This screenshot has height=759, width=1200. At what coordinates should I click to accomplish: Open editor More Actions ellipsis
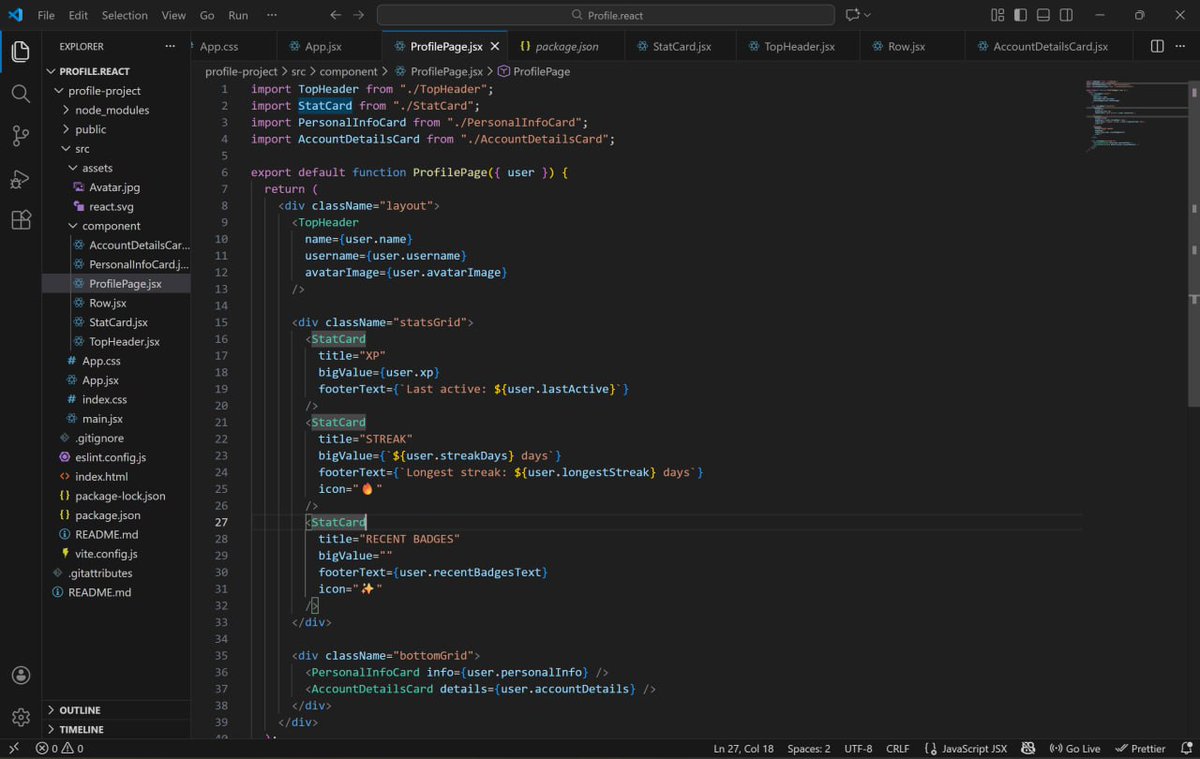tap(1182, 46)
